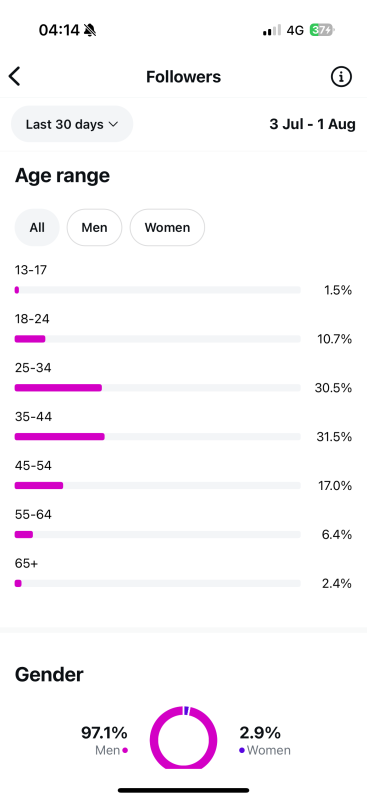Select the All age filter
The image size is (367, 800).
(37, 228)
